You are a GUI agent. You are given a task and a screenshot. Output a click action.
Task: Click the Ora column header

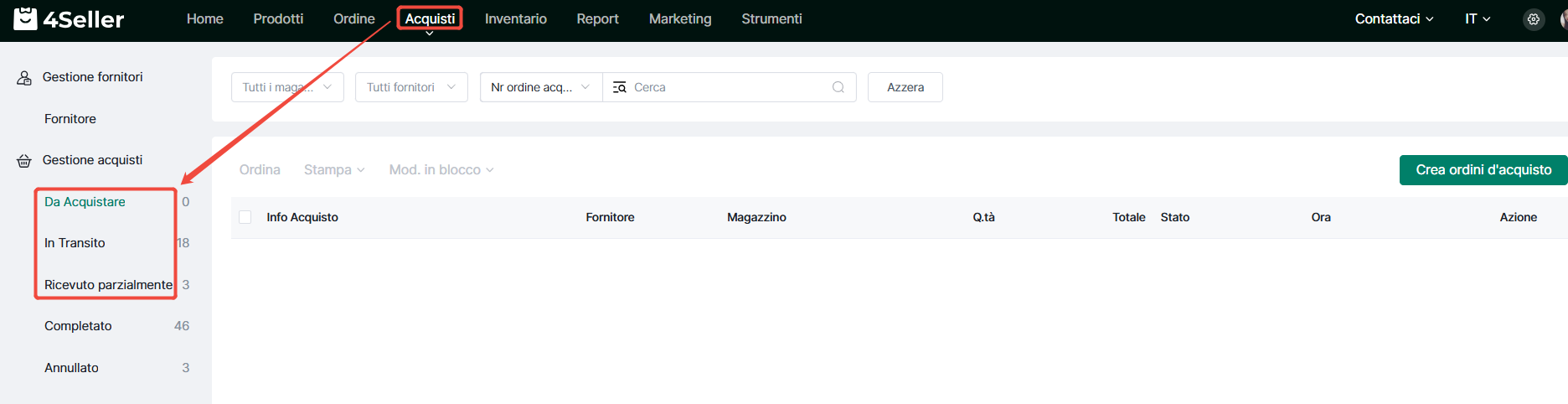[1321, 217]
